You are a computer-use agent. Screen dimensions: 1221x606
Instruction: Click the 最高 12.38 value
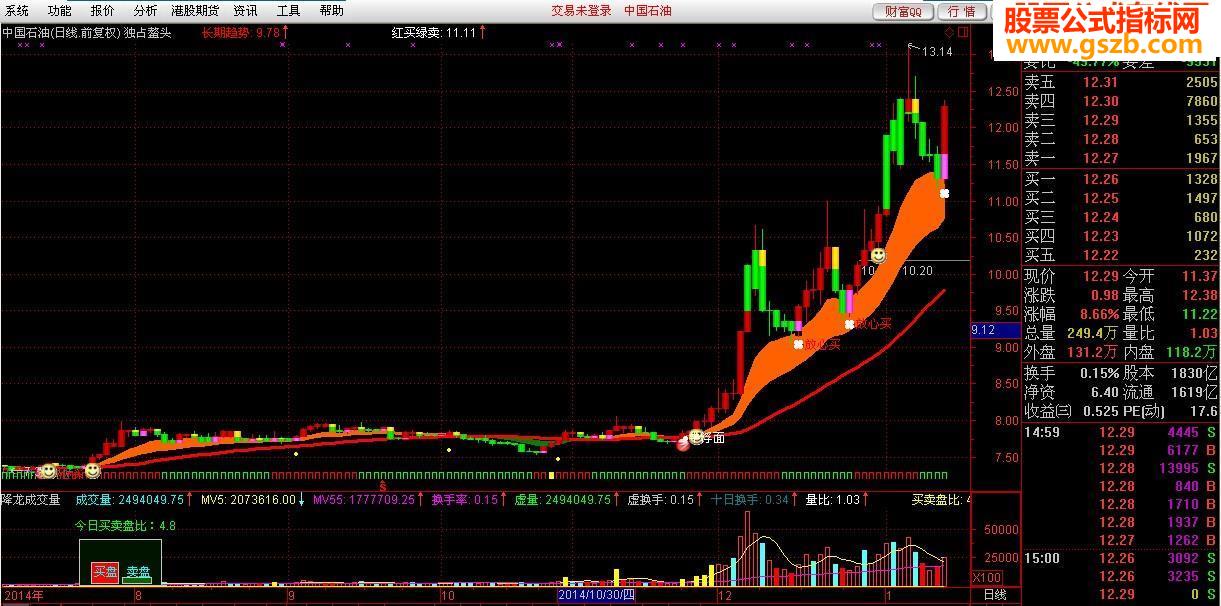click(1198, 295)
